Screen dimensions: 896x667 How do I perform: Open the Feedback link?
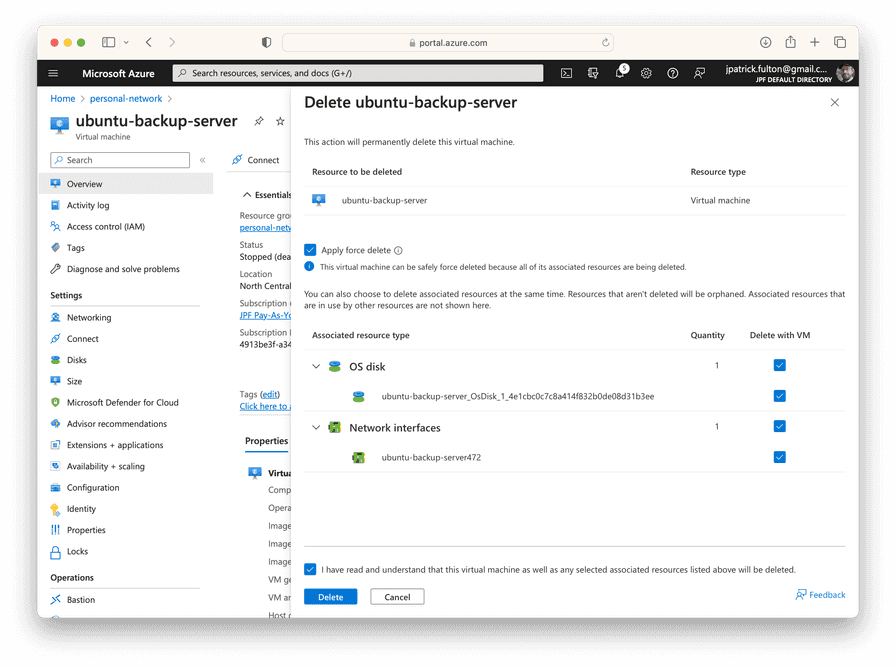[820, 595]
